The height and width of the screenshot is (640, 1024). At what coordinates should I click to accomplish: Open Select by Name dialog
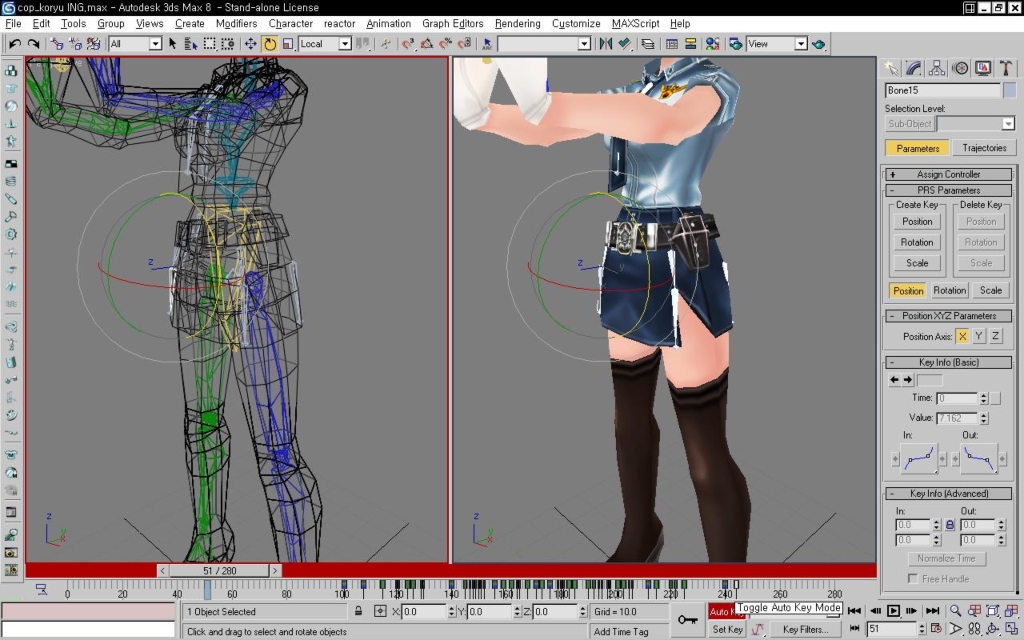(x=191, y=44)
